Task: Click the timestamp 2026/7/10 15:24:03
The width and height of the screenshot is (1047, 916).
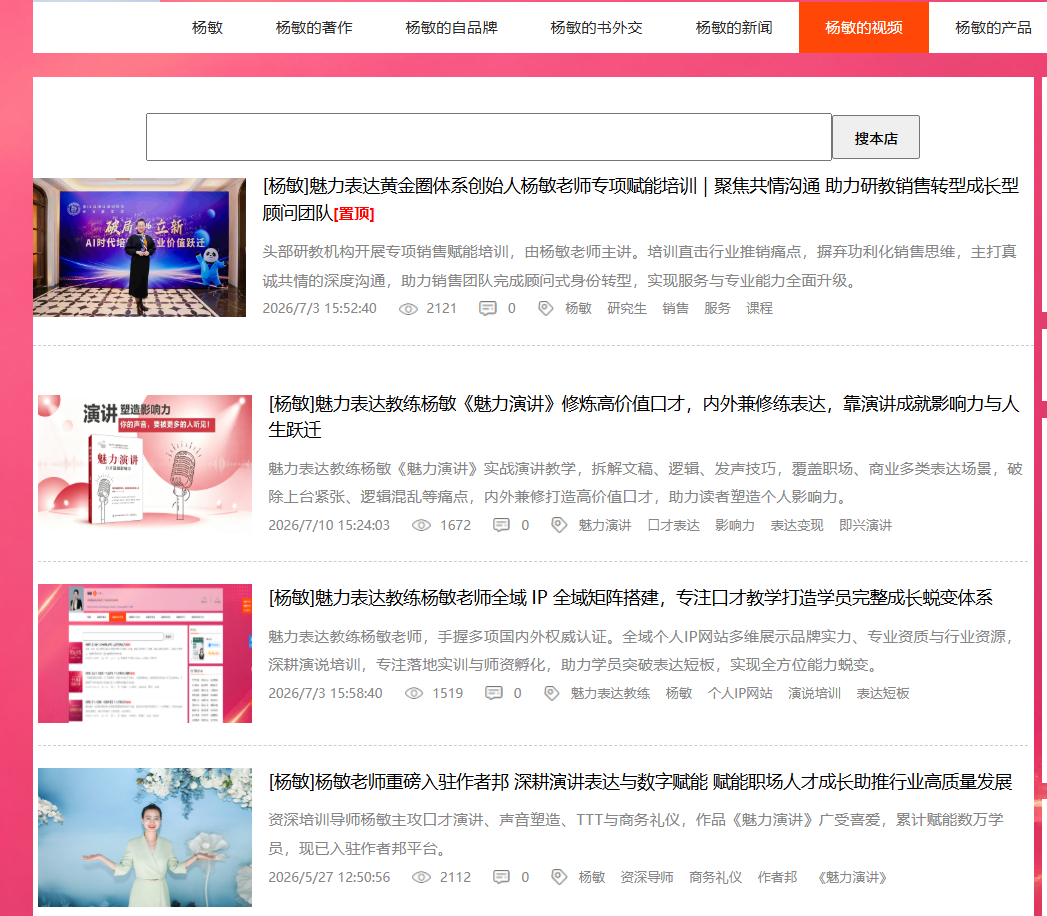Action: pyautogui.click(x=329, y=525)
